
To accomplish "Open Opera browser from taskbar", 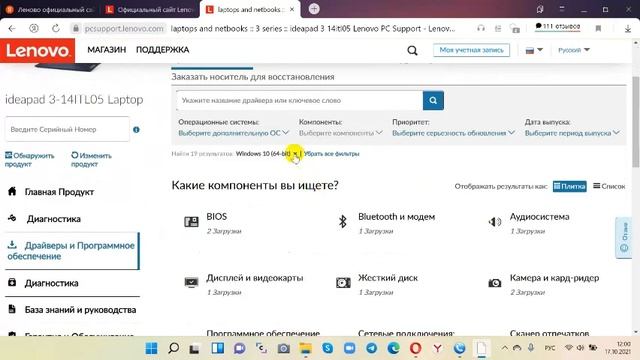I will 416,348.
